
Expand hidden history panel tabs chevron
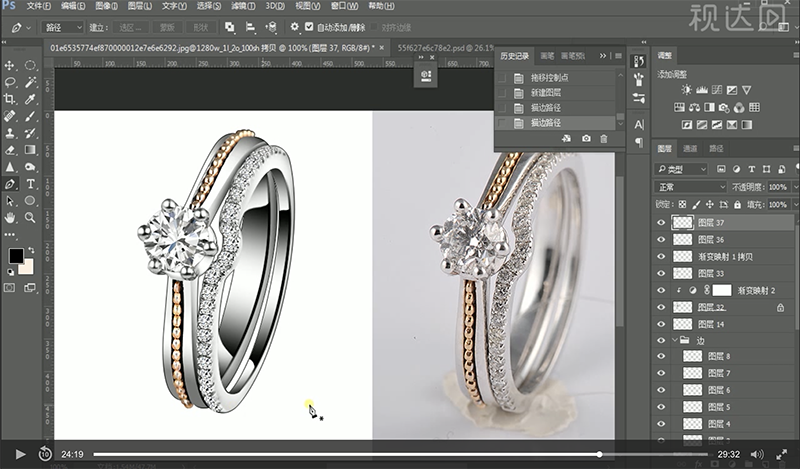[603, 56]
